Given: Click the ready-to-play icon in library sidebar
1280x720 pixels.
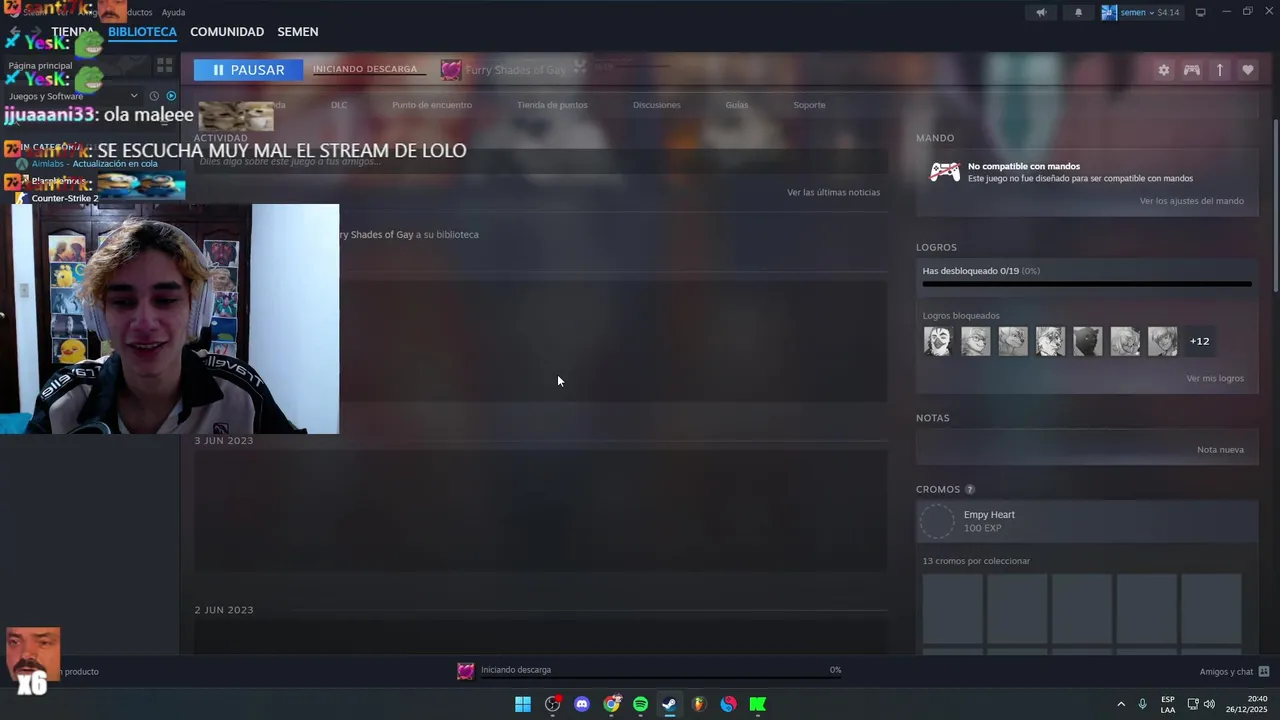Looking at the screenshot, I should click(171, 96).
